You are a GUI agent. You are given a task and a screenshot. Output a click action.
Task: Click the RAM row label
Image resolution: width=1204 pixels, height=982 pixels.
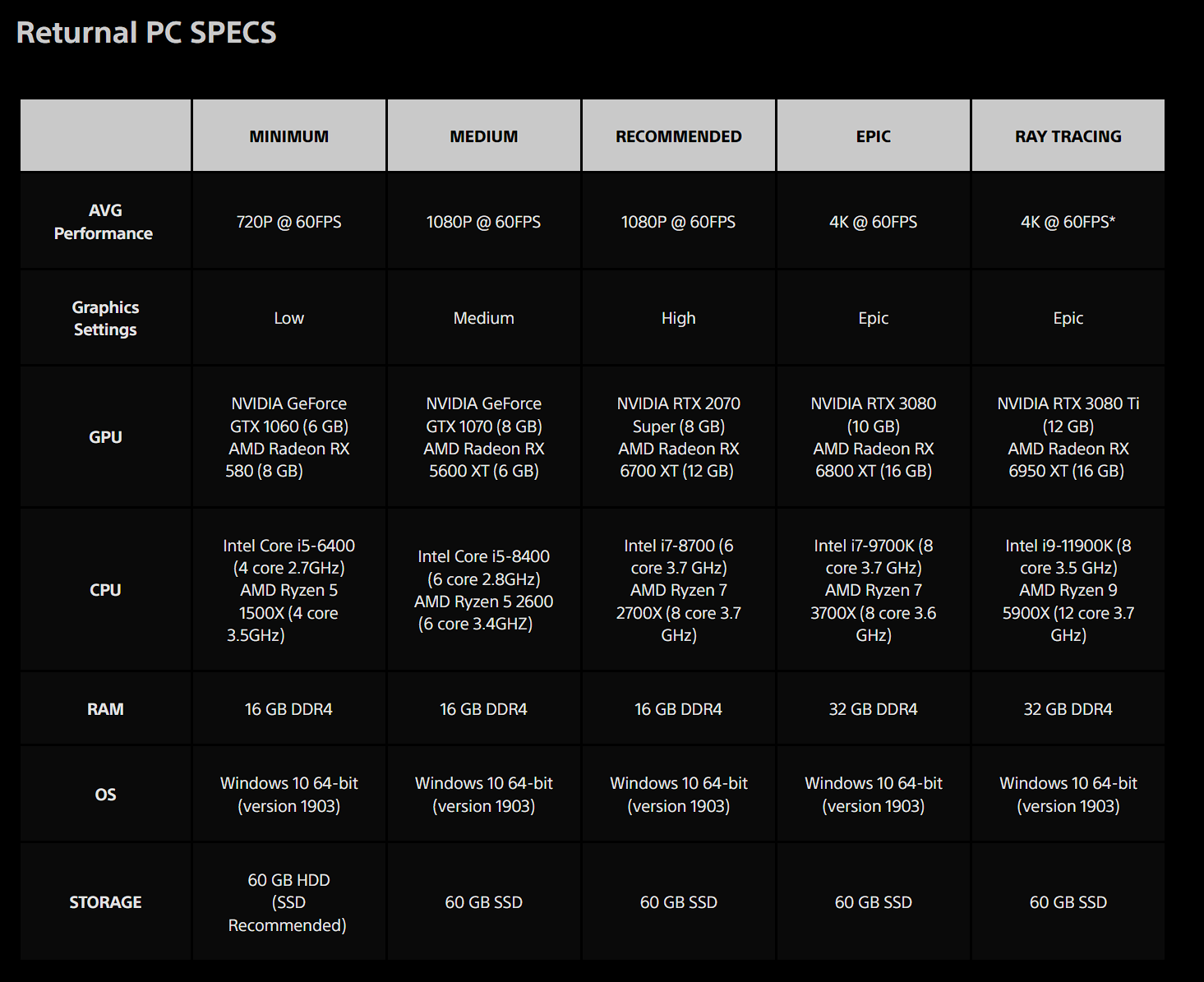click(105, 709)
